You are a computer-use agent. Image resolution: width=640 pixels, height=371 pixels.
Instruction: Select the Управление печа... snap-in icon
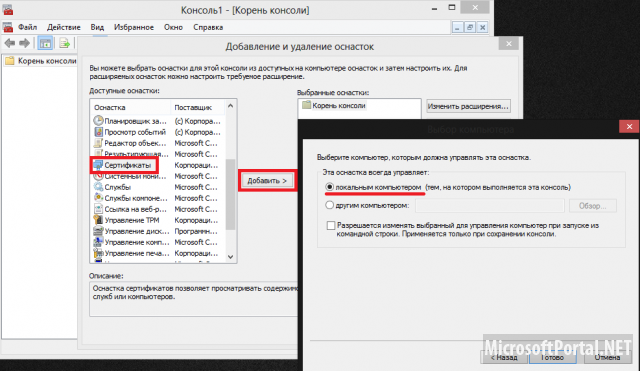pos(98,253)
